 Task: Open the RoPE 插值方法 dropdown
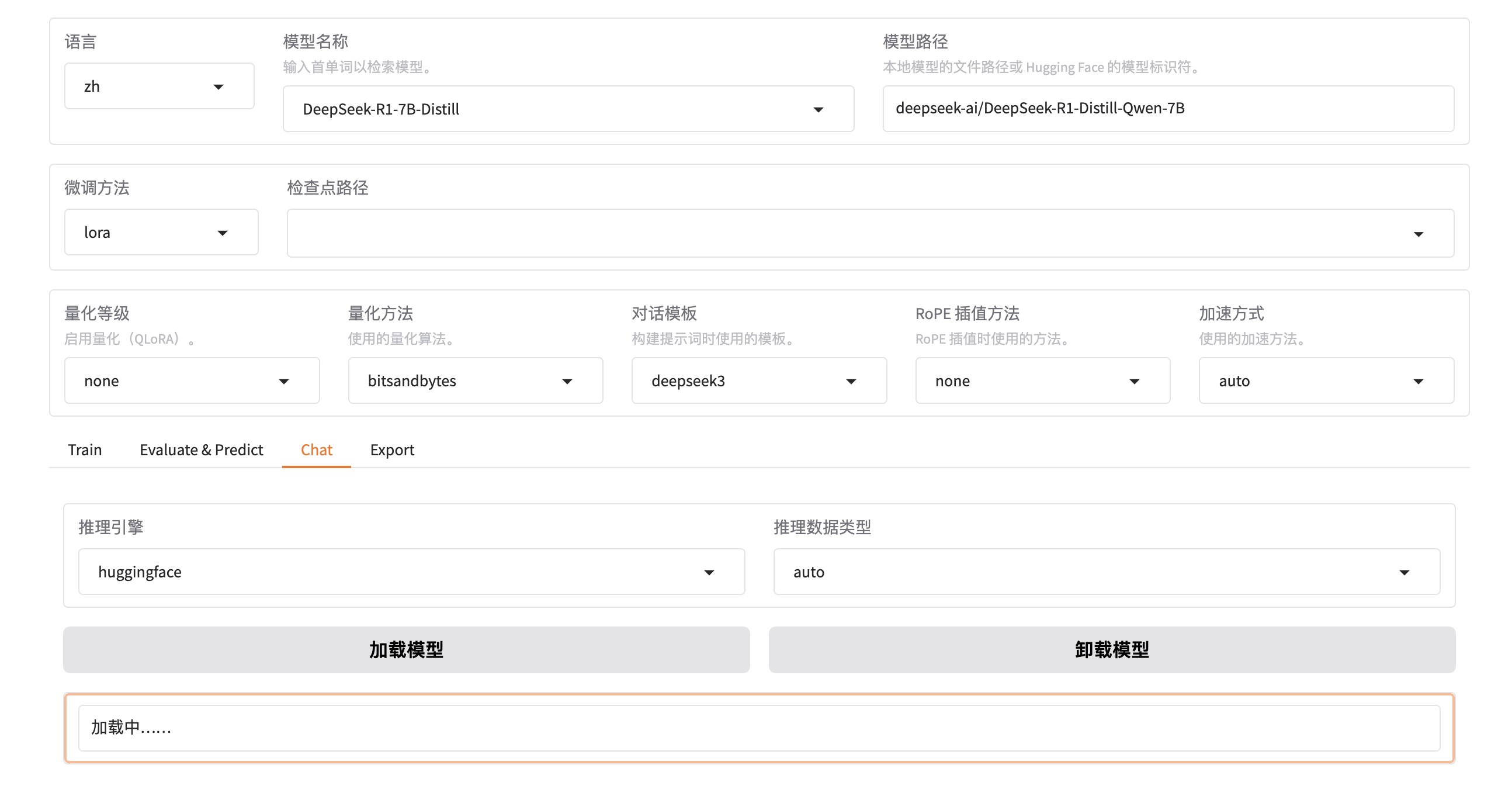click(1042, 381)
